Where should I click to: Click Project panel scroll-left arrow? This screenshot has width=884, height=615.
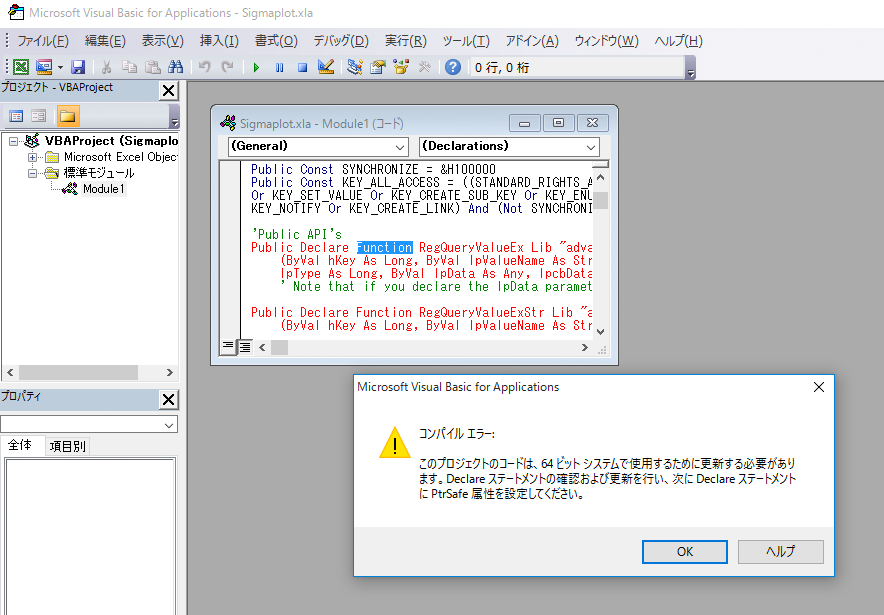pos(10,373)
